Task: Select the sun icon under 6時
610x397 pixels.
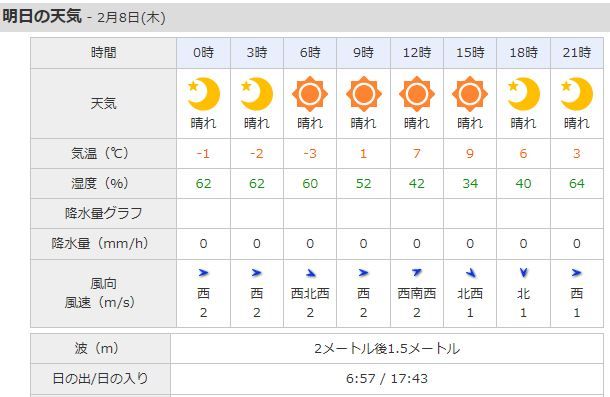Action: (x=310, y=94)
